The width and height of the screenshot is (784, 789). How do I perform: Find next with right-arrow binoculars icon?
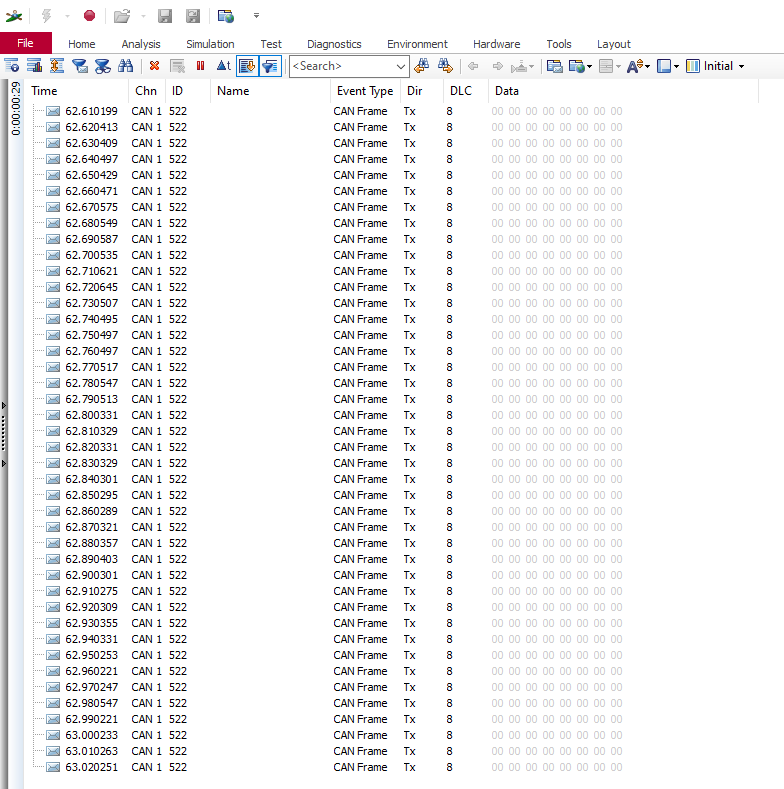click(445, 66)
